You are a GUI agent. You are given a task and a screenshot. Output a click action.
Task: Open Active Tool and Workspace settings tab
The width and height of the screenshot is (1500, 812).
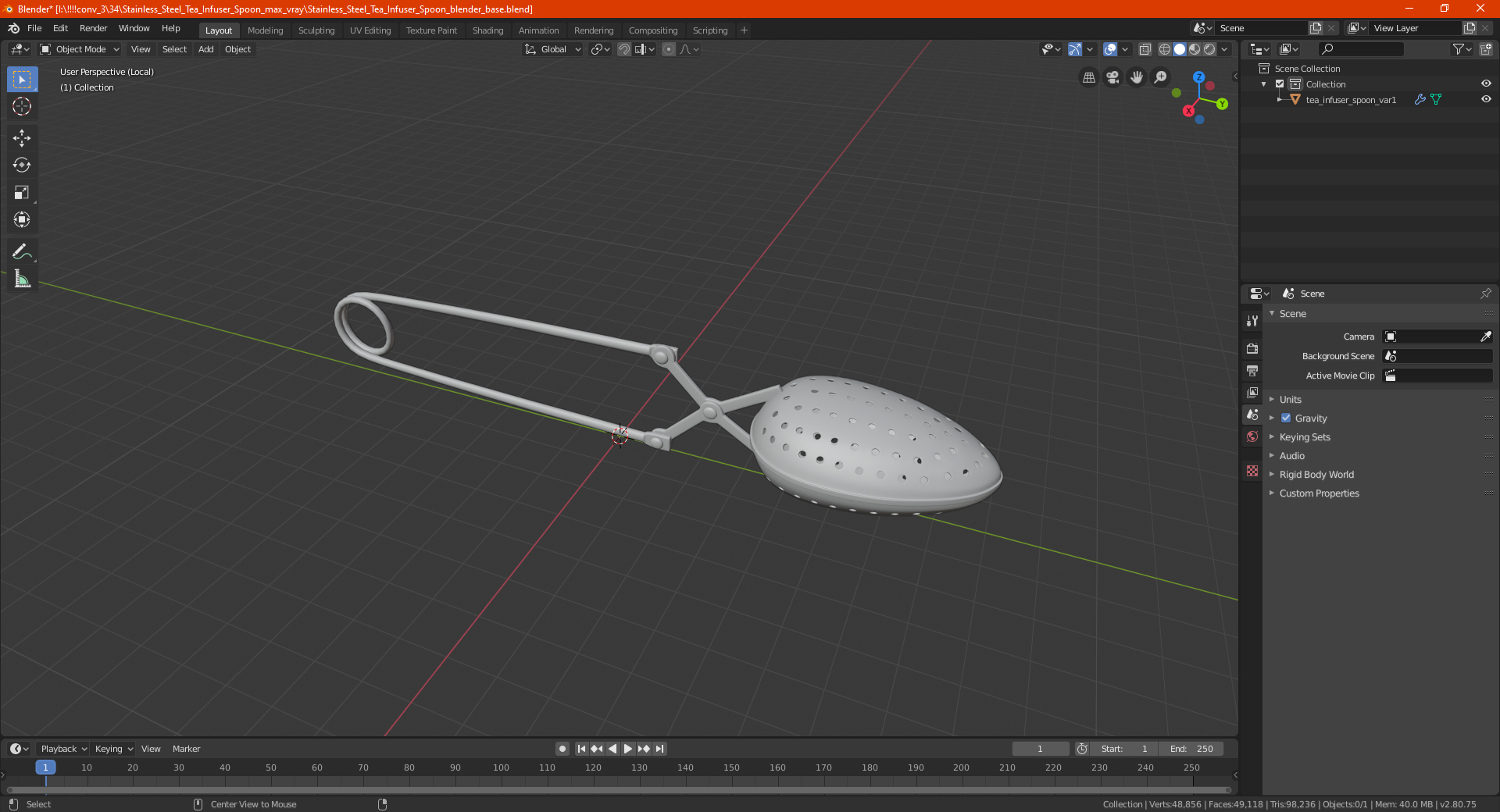pos(1252,321)
